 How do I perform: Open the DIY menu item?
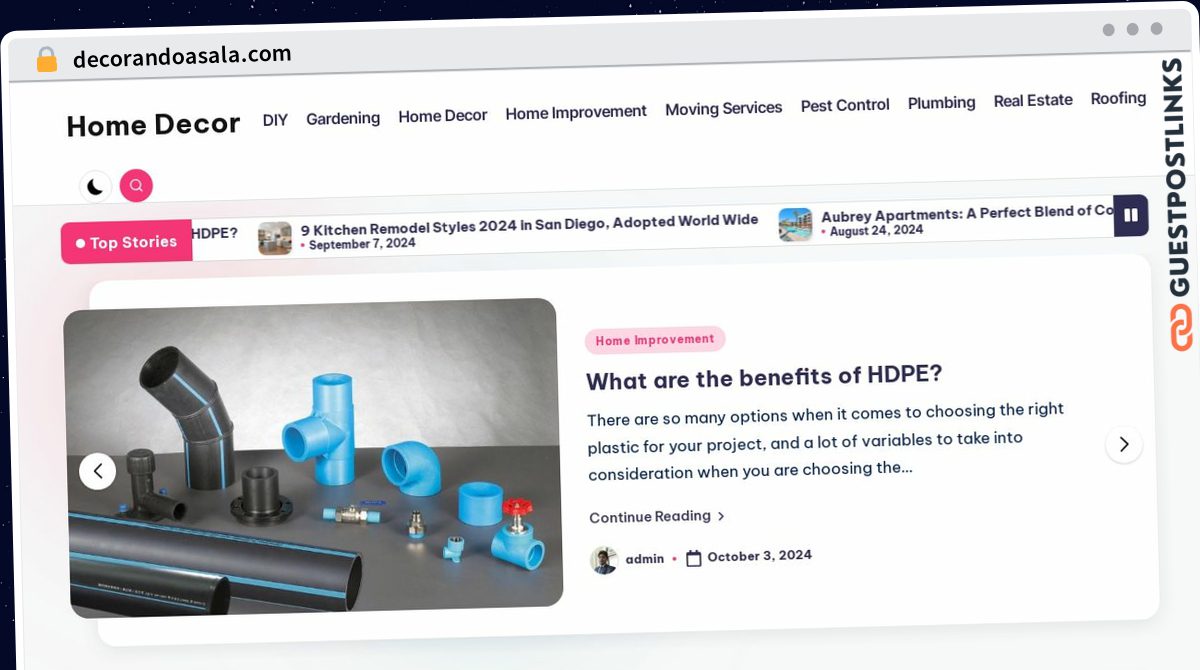point(275,120)
